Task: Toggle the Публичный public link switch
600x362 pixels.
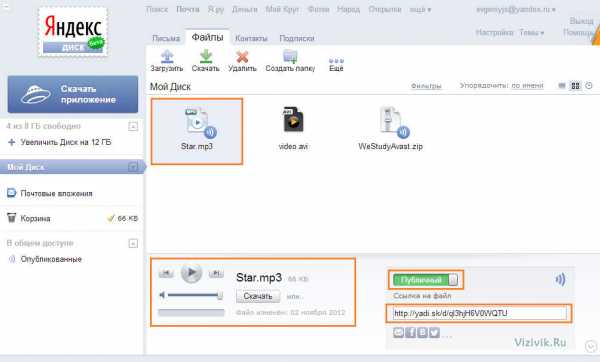Action: coord(426,280)
